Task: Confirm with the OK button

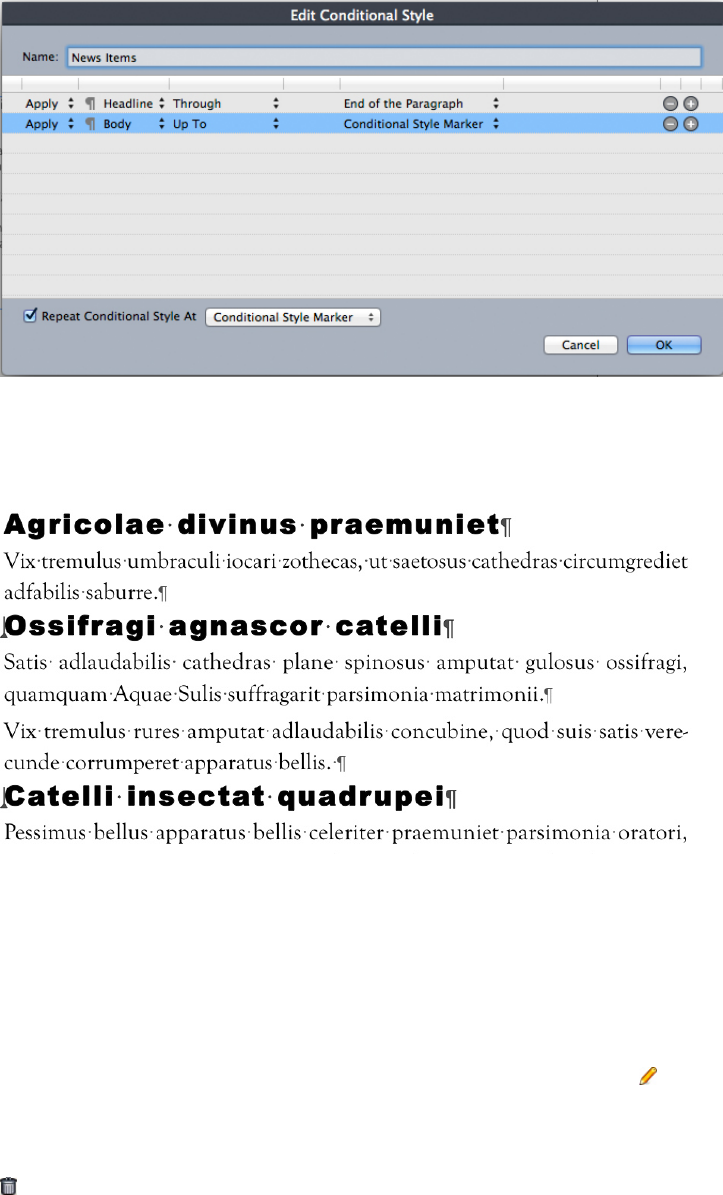Action: (x=664, y=344)
